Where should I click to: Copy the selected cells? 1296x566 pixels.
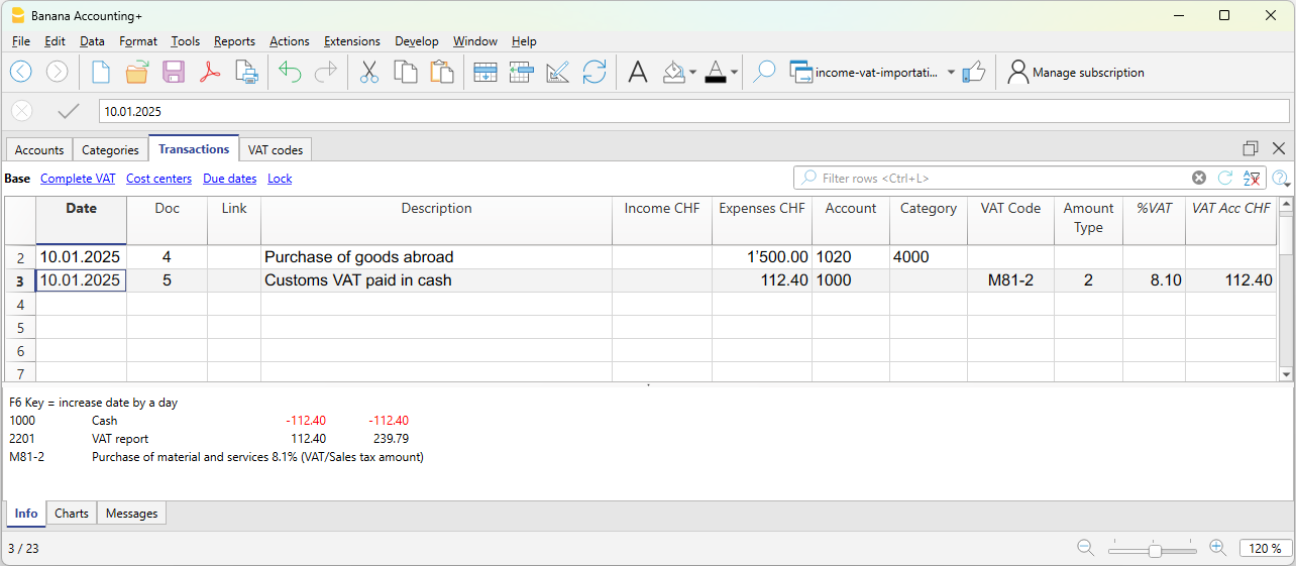point(405,72)
